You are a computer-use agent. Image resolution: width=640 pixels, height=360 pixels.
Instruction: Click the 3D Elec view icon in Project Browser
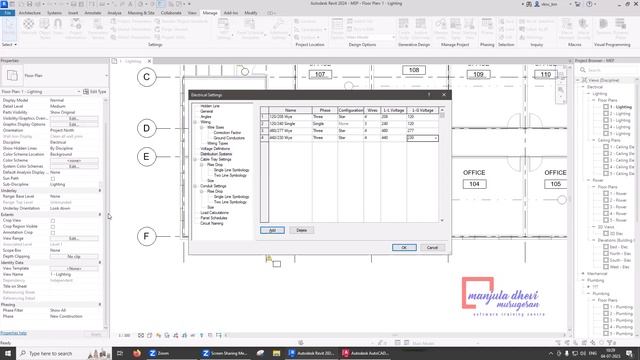pyautogui.click(x=606, y=233)
